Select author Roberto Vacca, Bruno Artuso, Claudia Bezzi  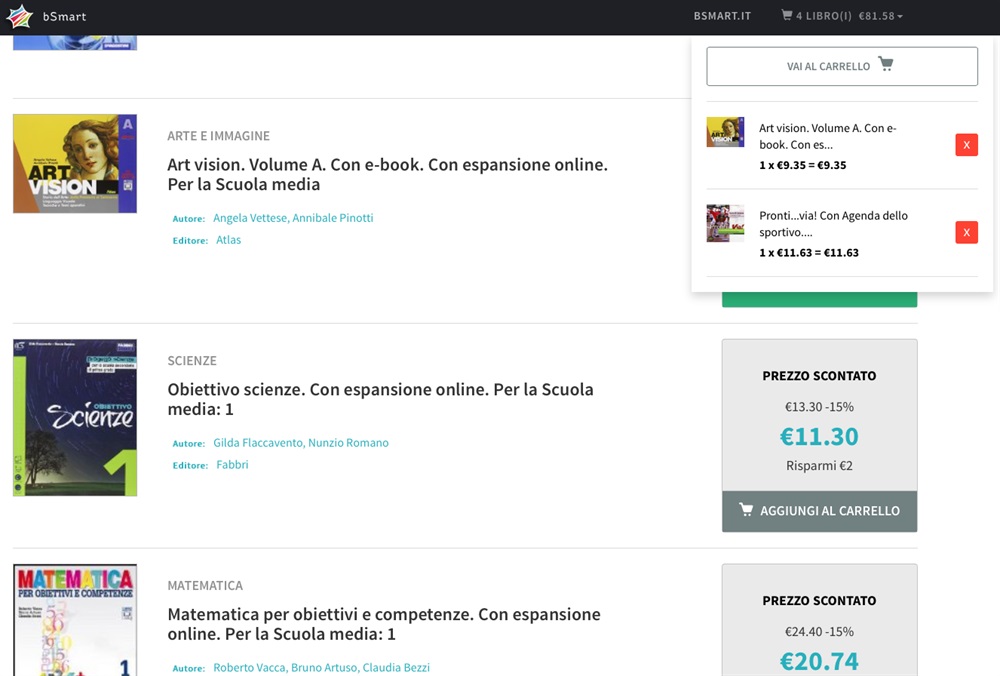(321, 668)
